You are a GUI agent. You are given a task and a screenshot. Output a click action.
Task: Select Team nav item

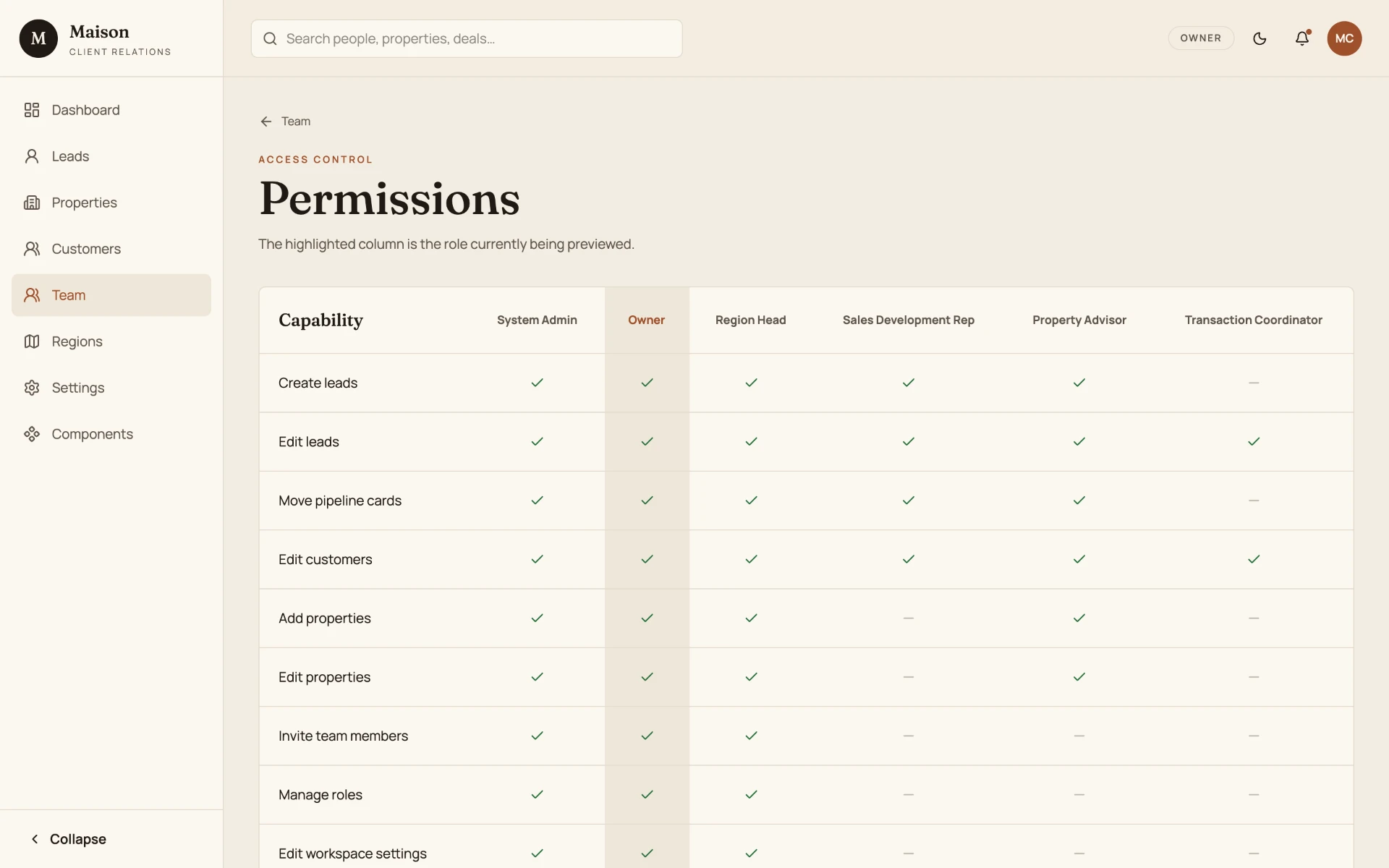111,295
